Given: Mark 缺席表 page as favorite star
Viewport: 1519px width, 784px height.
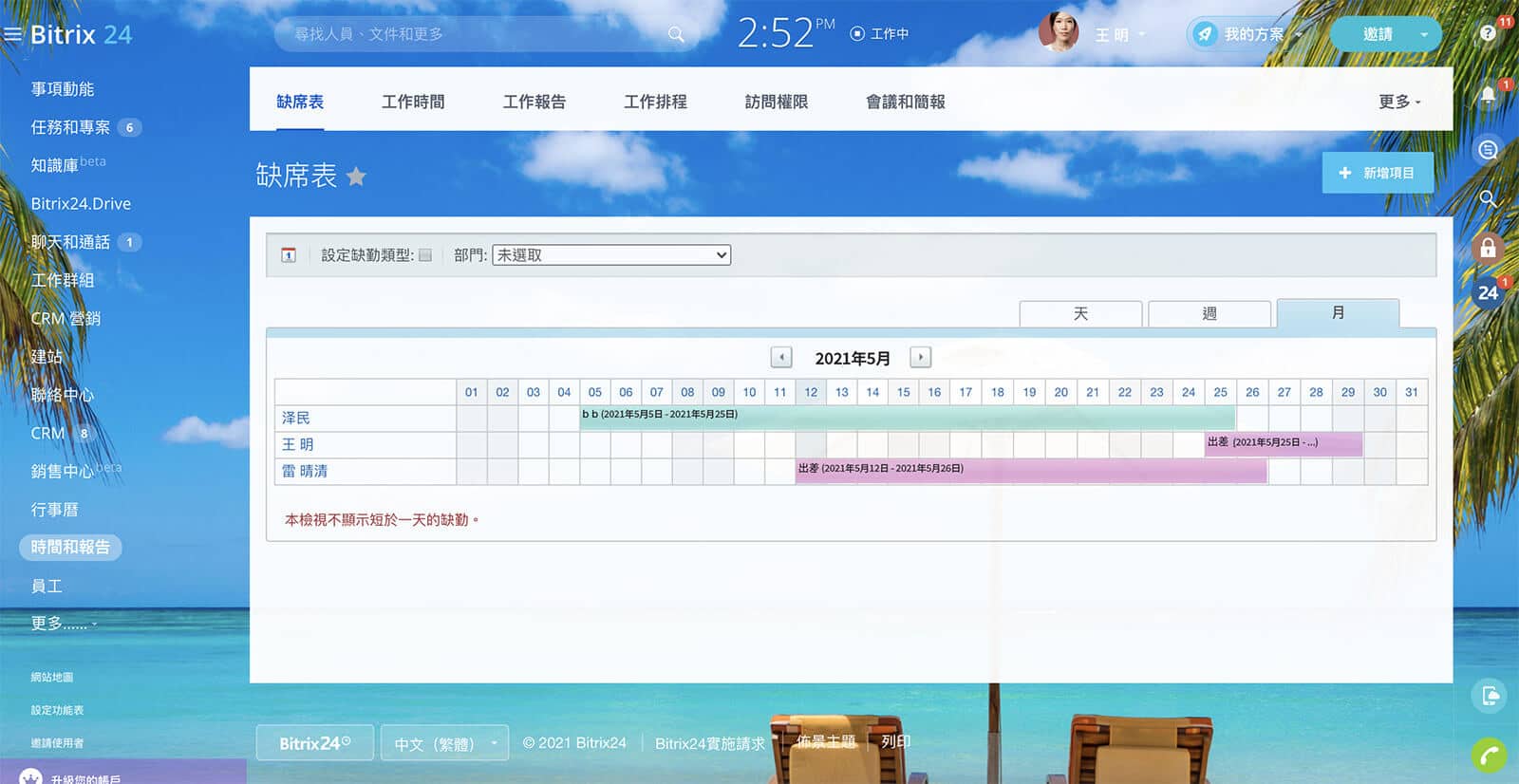Looking at the screenshot, I should click(356, 177).
